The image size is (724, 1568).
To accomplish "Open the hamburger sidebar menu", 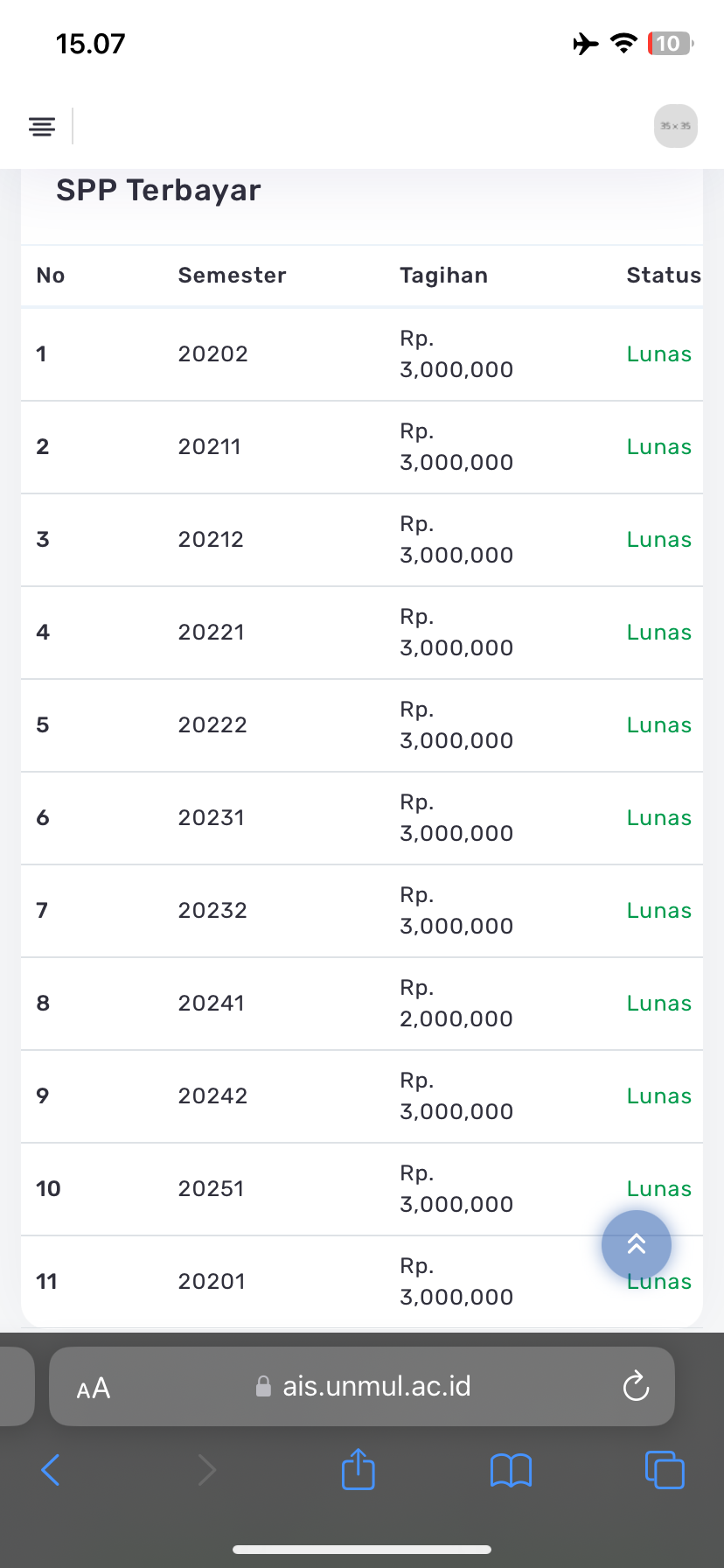I will point(42,126).
